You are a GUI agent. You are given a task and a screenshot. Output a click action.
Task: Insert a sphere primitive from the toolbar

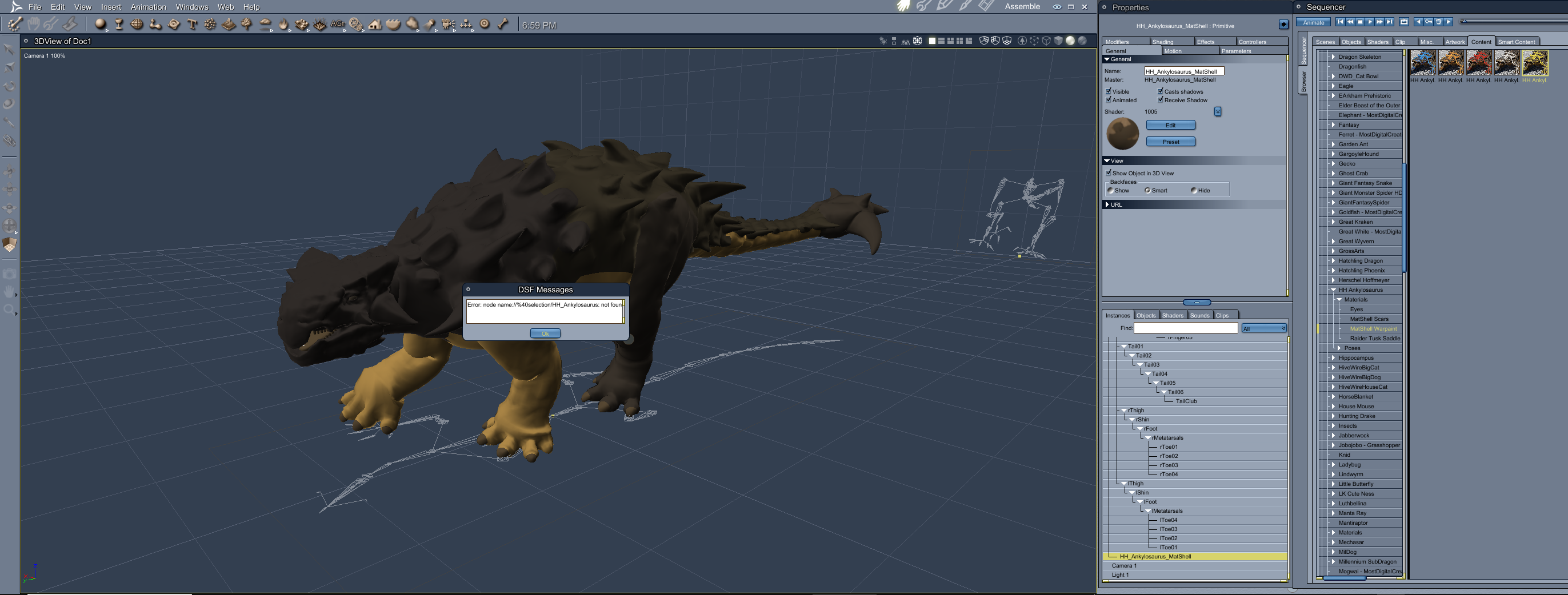tap(101, 25)
